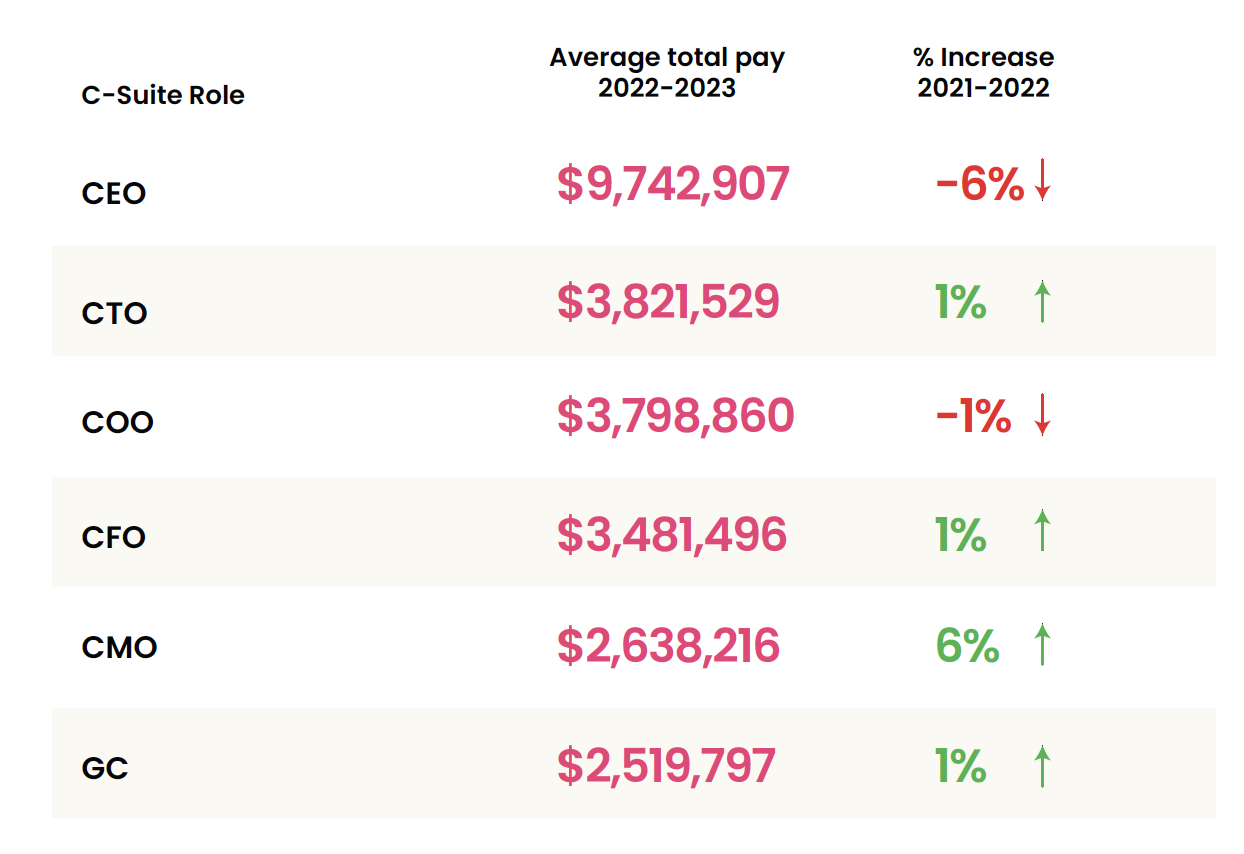Click the green up arrow in CTO row

pos(1042,302)
